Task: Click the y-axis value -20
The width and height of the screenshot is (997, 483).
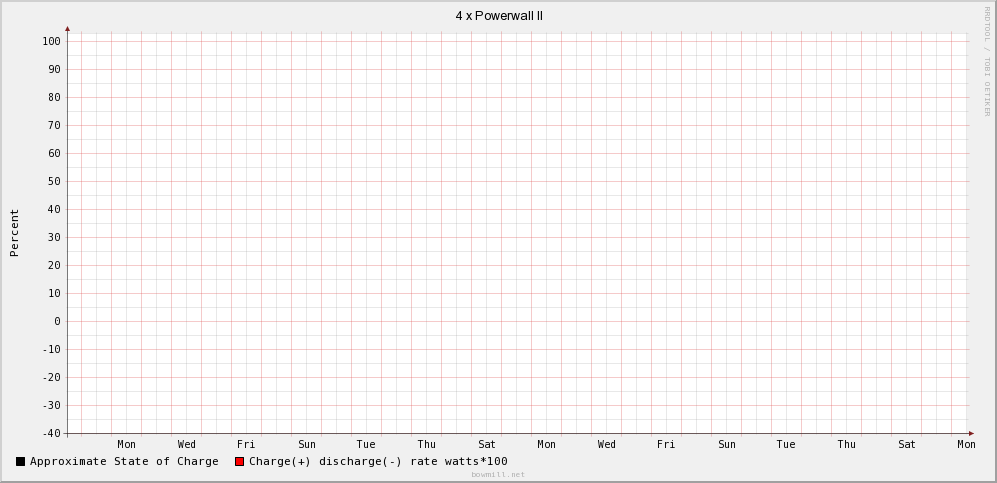Action: pyautogui.click(x=51, y=378)
